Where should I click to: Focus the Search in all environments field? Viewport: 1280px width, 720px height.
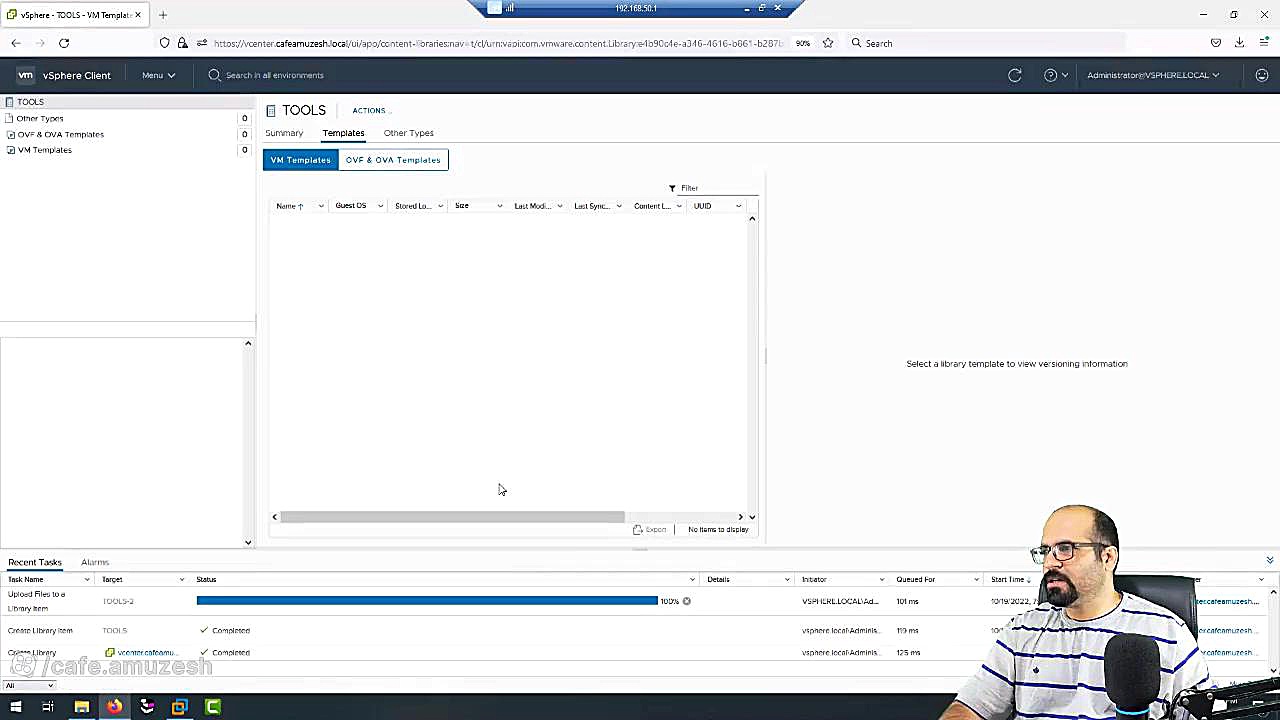pos(274,75)
